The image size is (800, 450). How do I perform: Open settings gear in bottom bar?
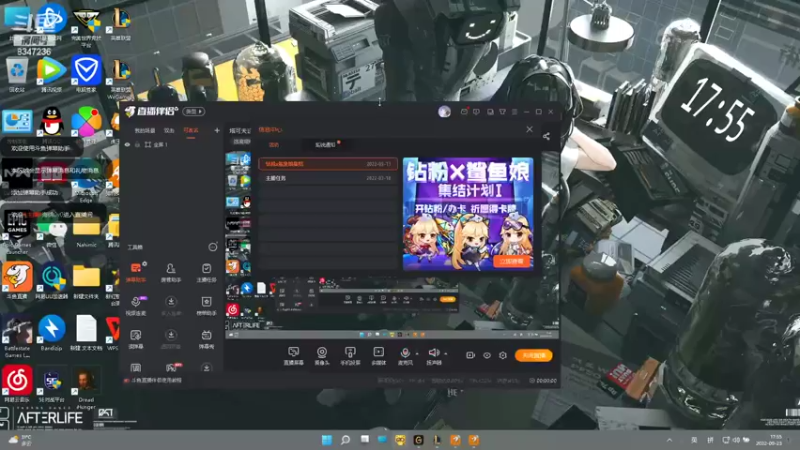point(503,355)
